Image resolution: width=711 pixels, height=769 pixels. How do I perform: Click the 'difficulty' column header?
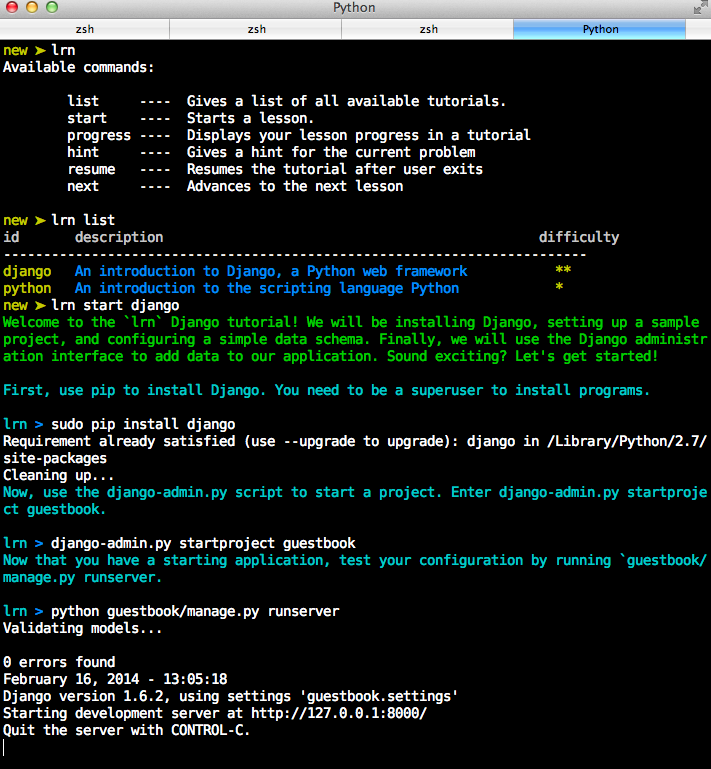[579, 237]
